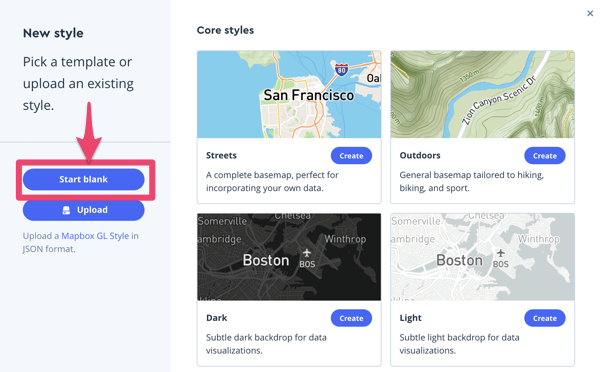Click the Dark style description text

pyautogui.click(x=266, y=344)
